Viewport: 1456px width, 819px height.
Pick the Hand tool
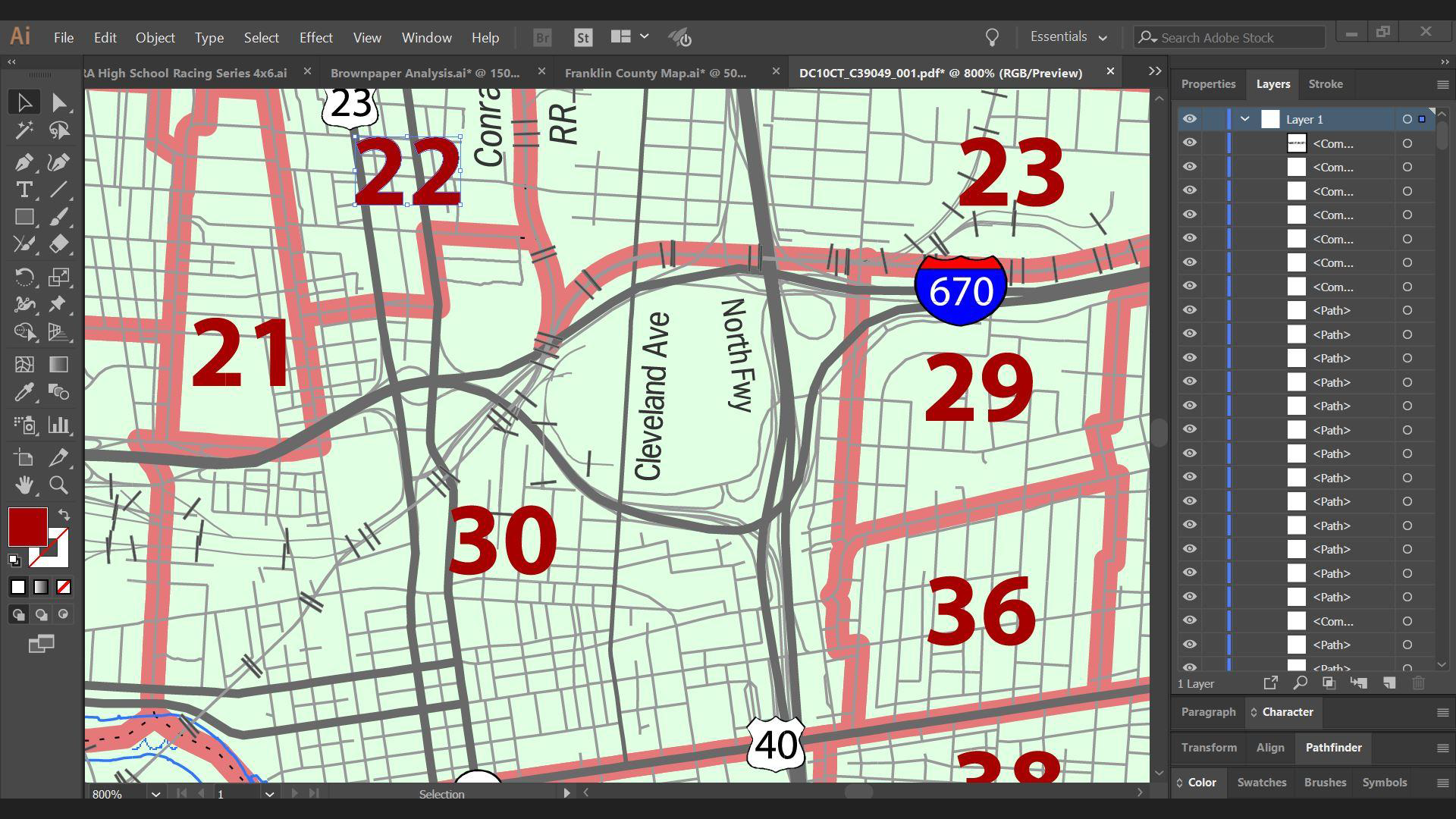point(24,485)
